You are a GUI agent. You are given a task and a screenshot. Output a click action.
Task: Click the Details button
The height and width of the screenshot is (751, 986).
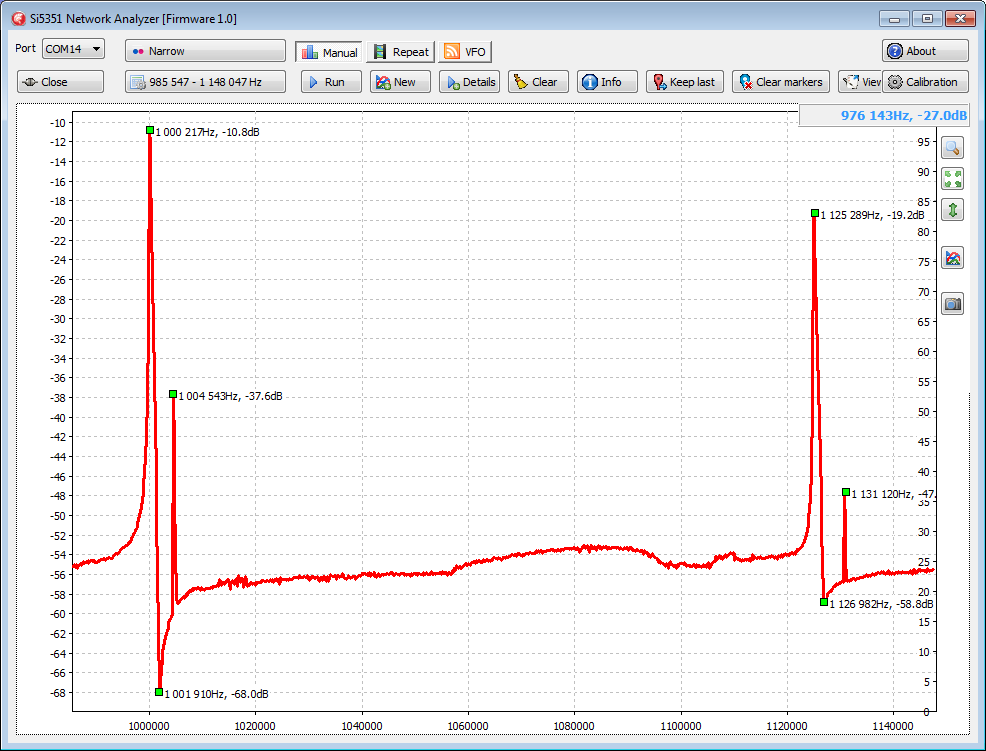[469, 82]
